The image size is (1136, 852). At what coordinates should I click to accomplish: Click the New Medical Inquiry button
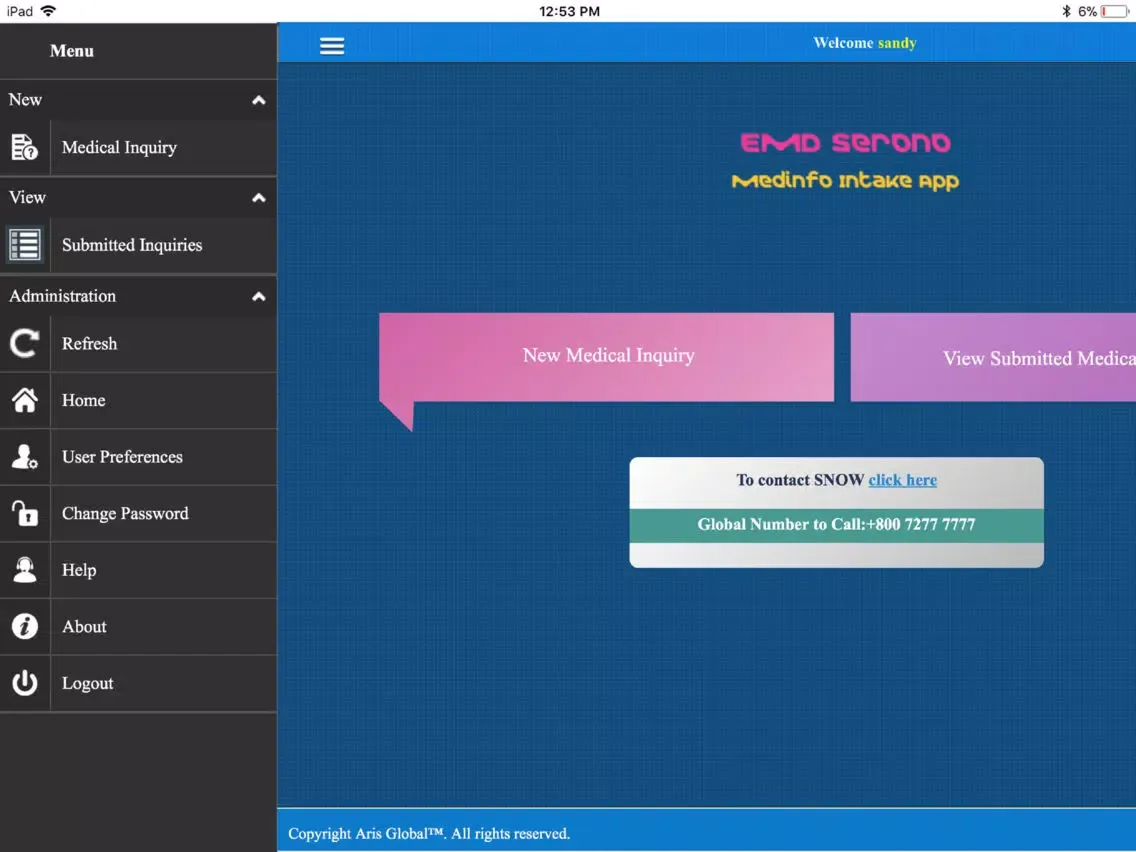pos(606,357)
